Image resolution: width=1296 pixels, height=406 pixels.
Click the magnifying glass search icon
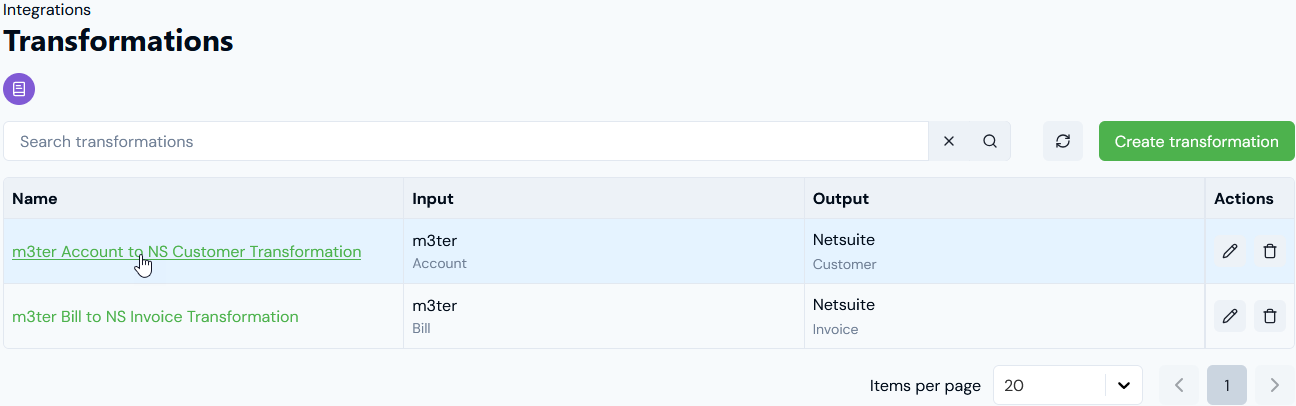coord(990,142)
